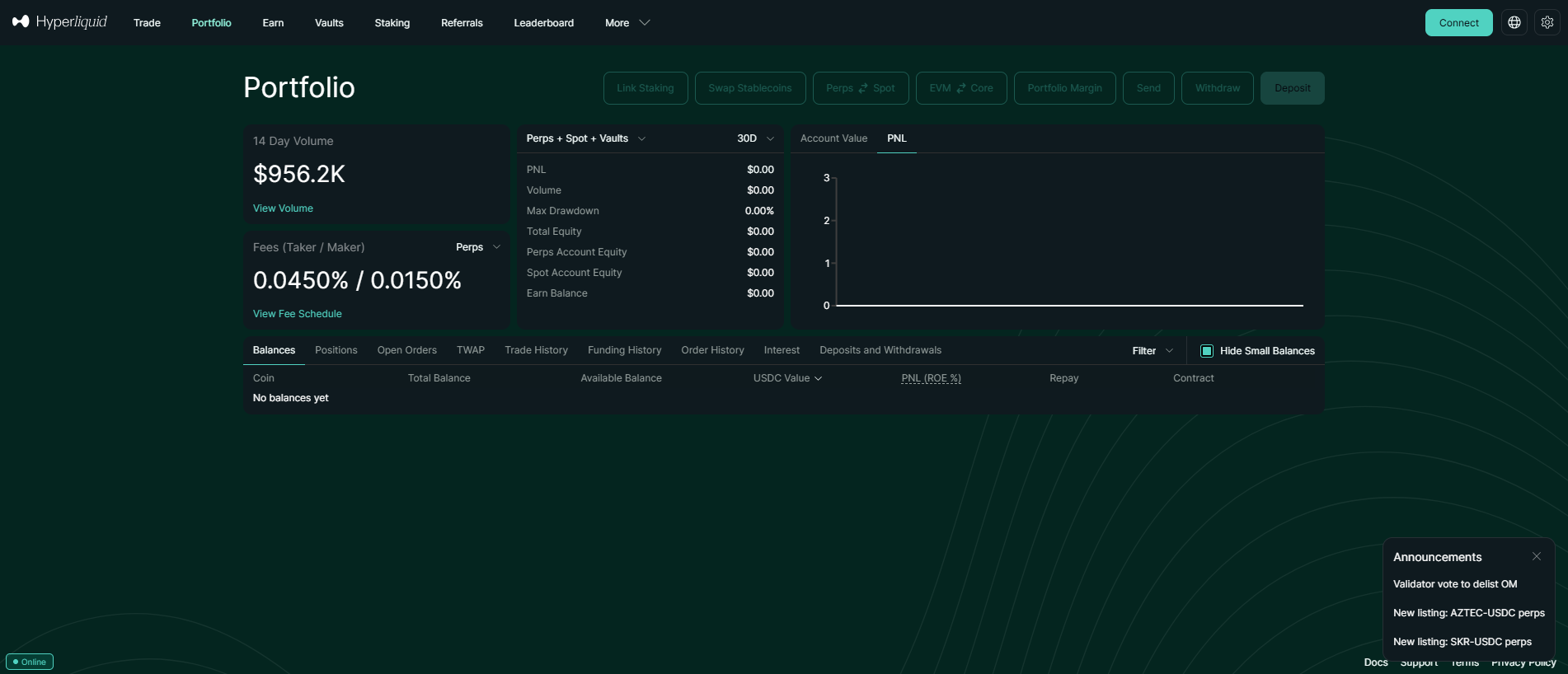The width and height of the screenshot is (1568, 674).
Task: Go to the Trade page
Action: pos(147,23)
